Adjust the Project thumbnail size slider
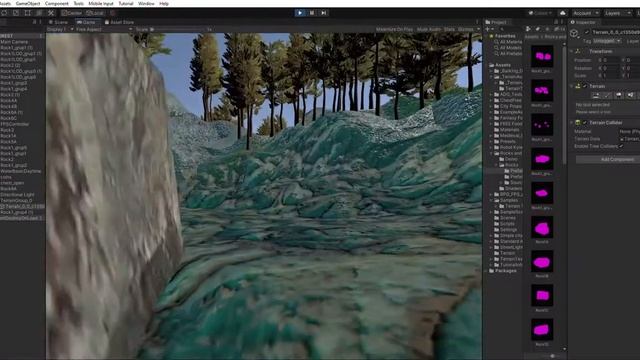 click(552, 356)
